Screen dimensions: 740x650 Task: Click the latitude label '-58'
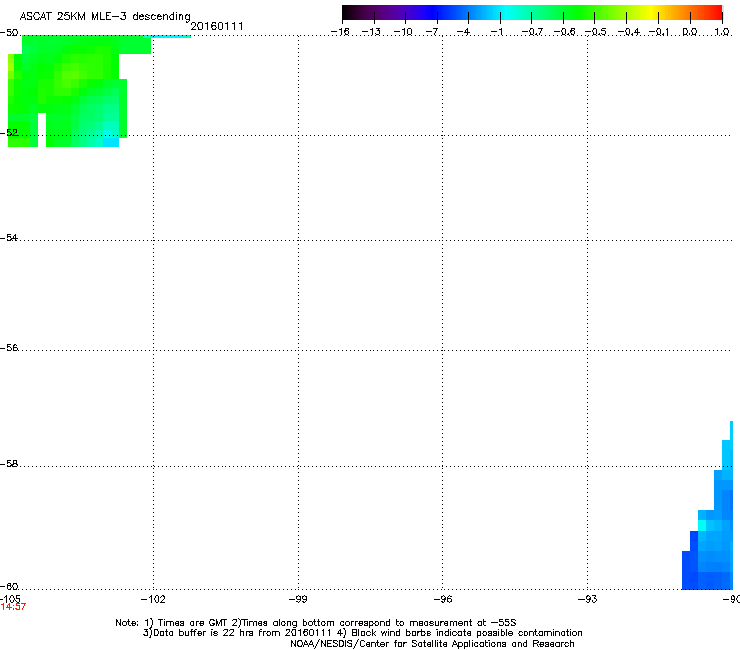point(9,464)
